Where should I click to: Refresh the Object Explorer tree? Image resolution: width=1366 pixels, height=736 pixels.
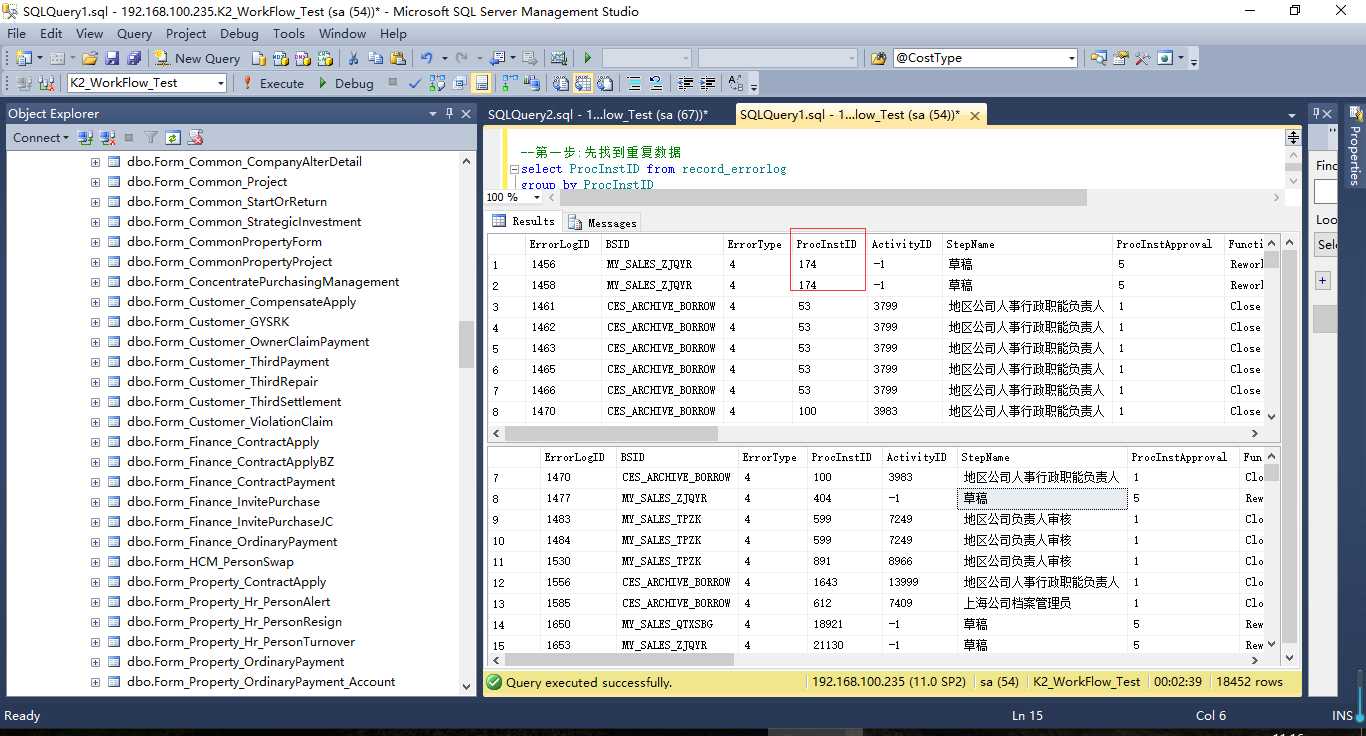(173, 138)
